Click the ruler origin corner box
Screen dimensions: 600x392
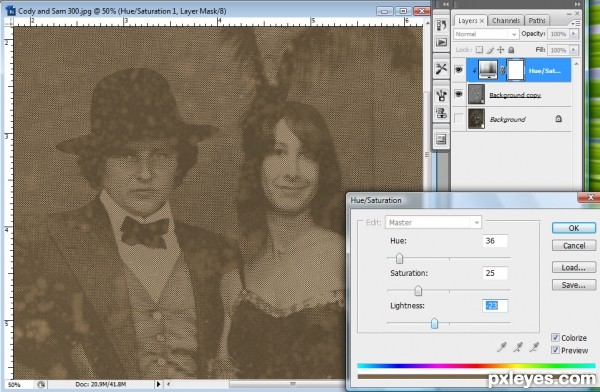click(8, 22)
